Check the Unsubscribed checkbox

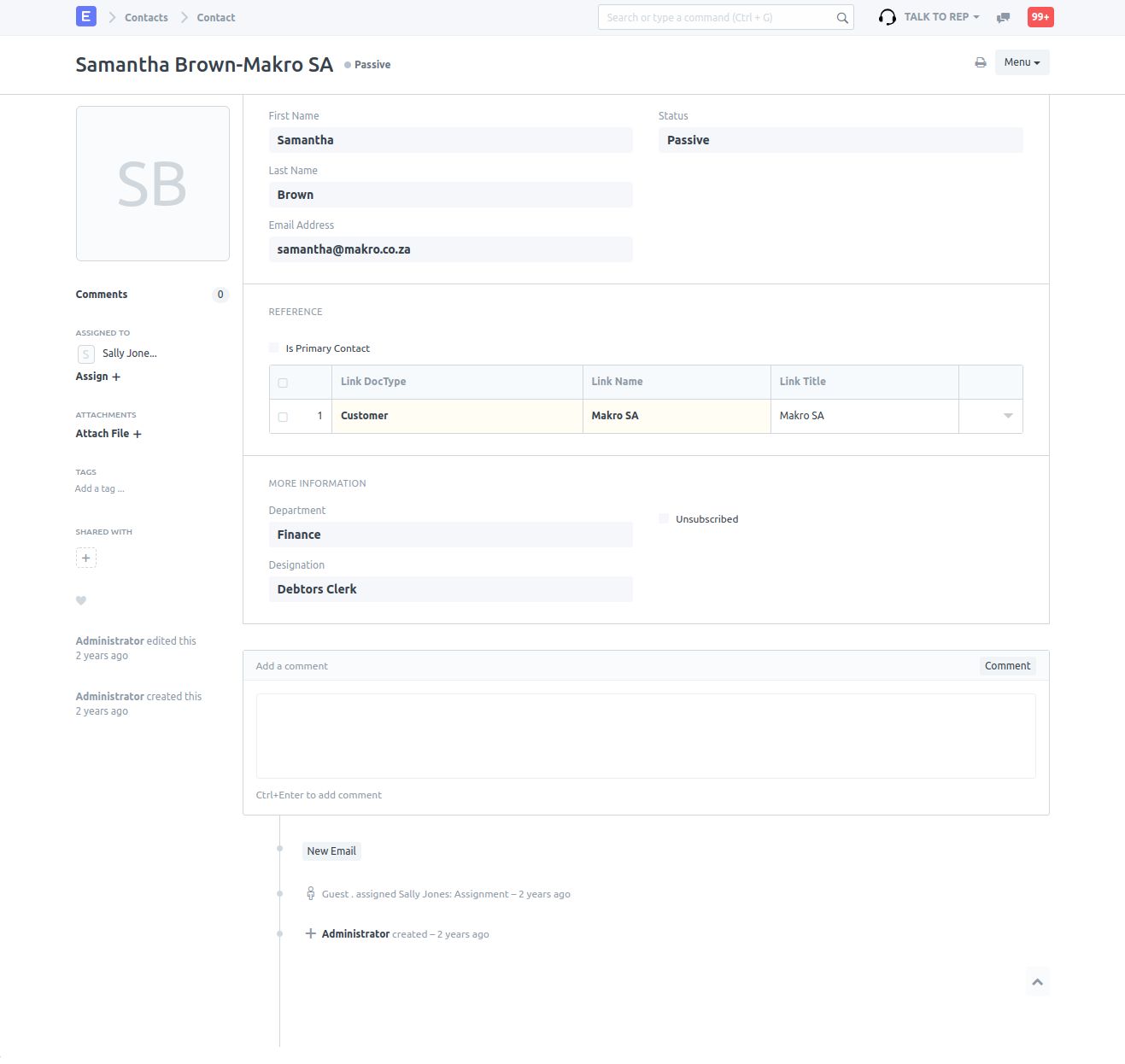pos(664,519)
